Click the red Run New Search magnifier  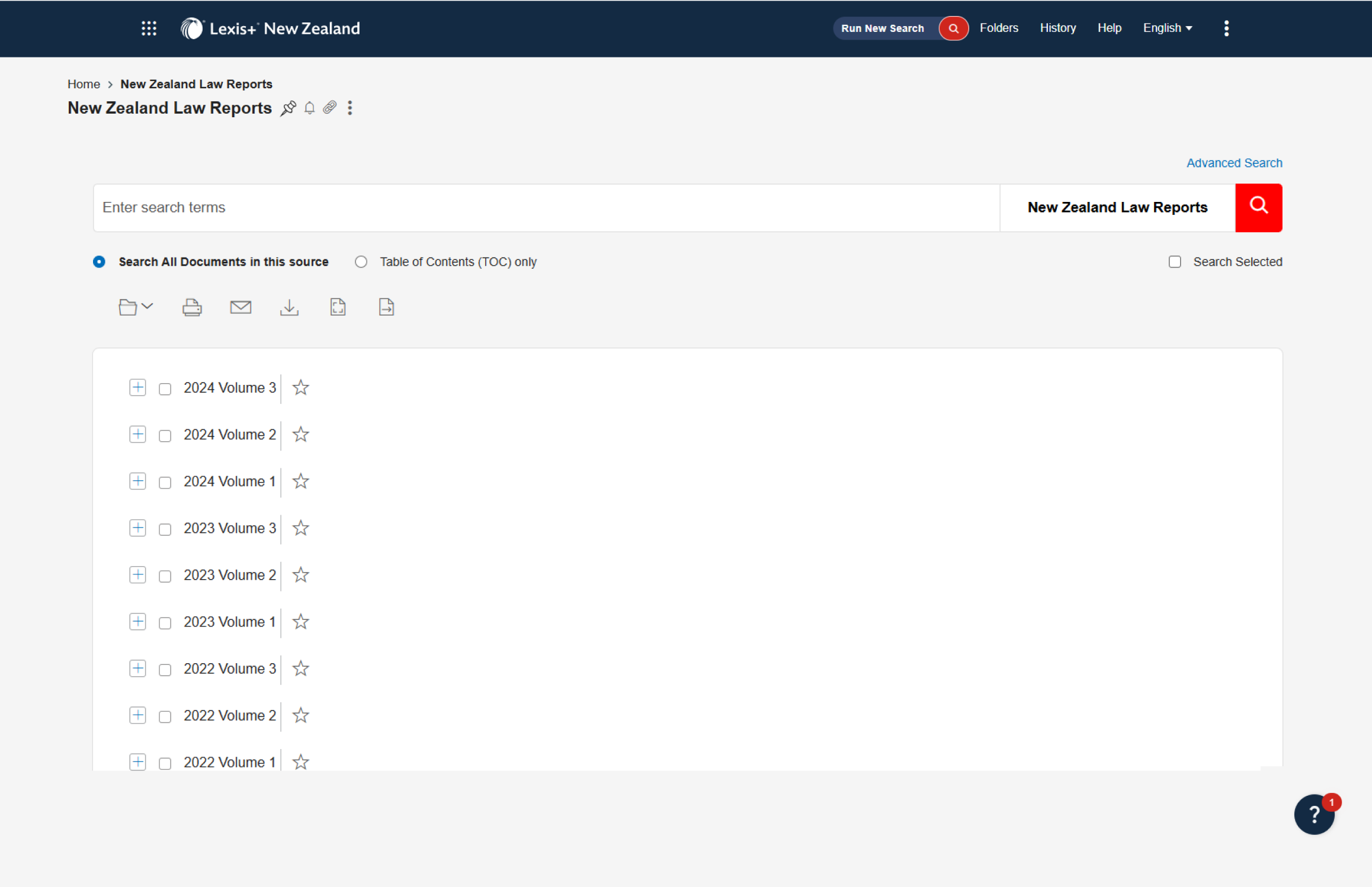[x=953, y=28]
